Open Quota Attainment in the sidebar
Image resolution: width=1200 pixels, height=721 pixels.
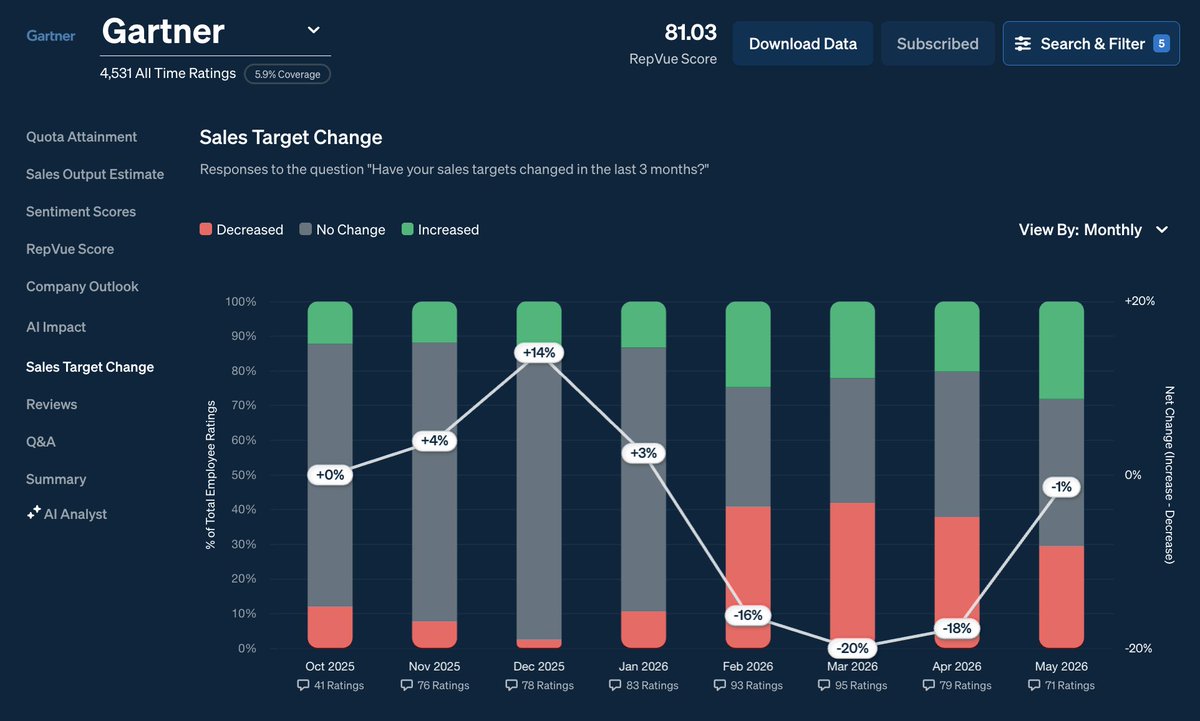82,137
